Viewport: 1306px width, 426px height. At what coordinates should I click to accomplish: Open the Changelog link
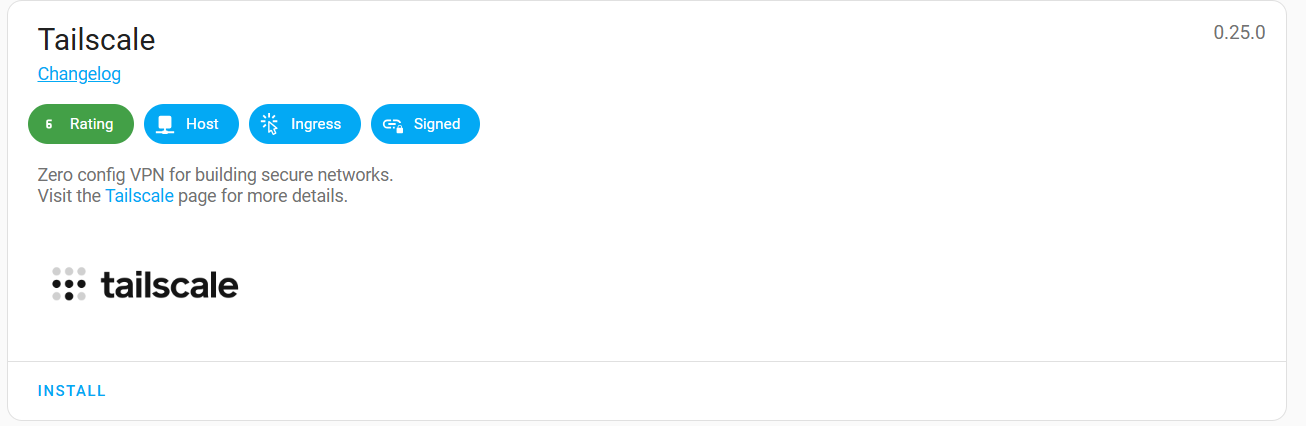(79, 74)
